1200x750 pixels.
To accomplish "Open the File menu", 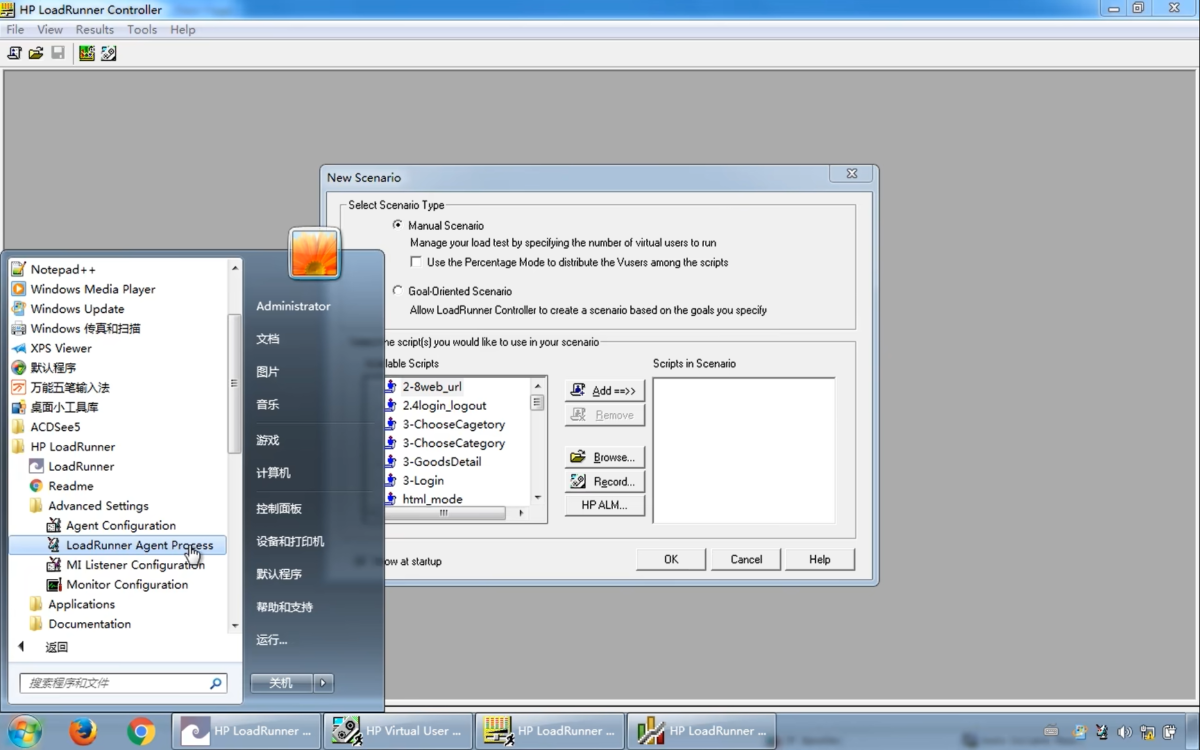I will click(x=15, y=29).
